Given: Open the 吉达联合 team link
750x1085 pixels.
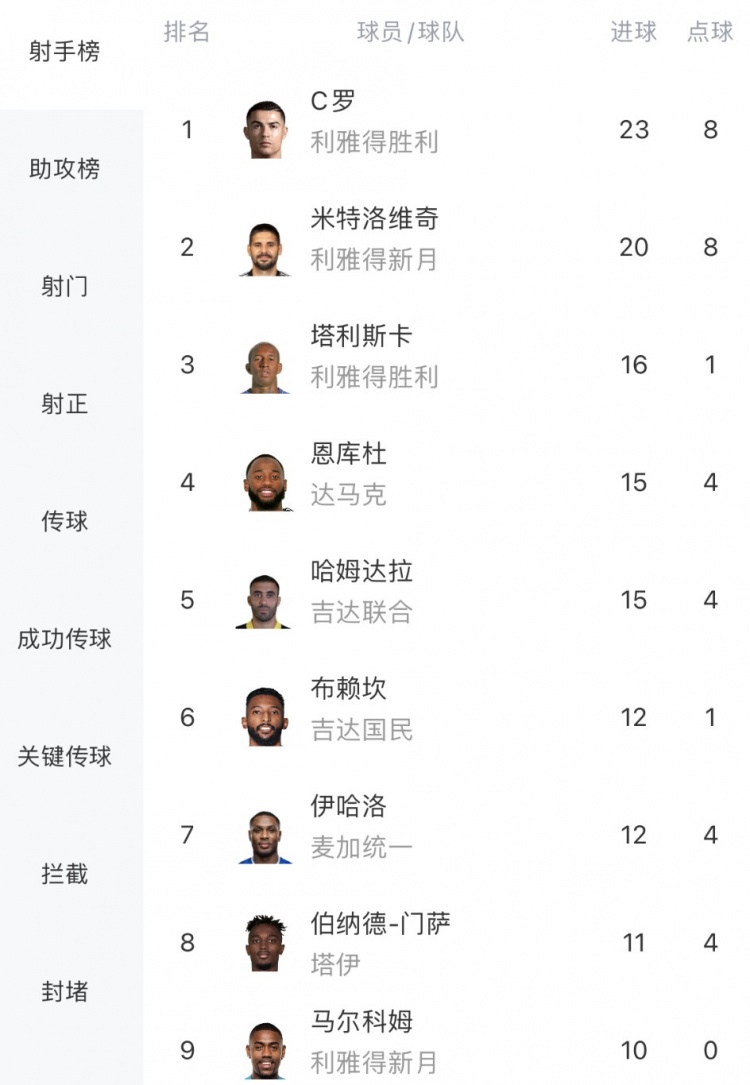Looking at the screenshot, I should pos(361,613).
